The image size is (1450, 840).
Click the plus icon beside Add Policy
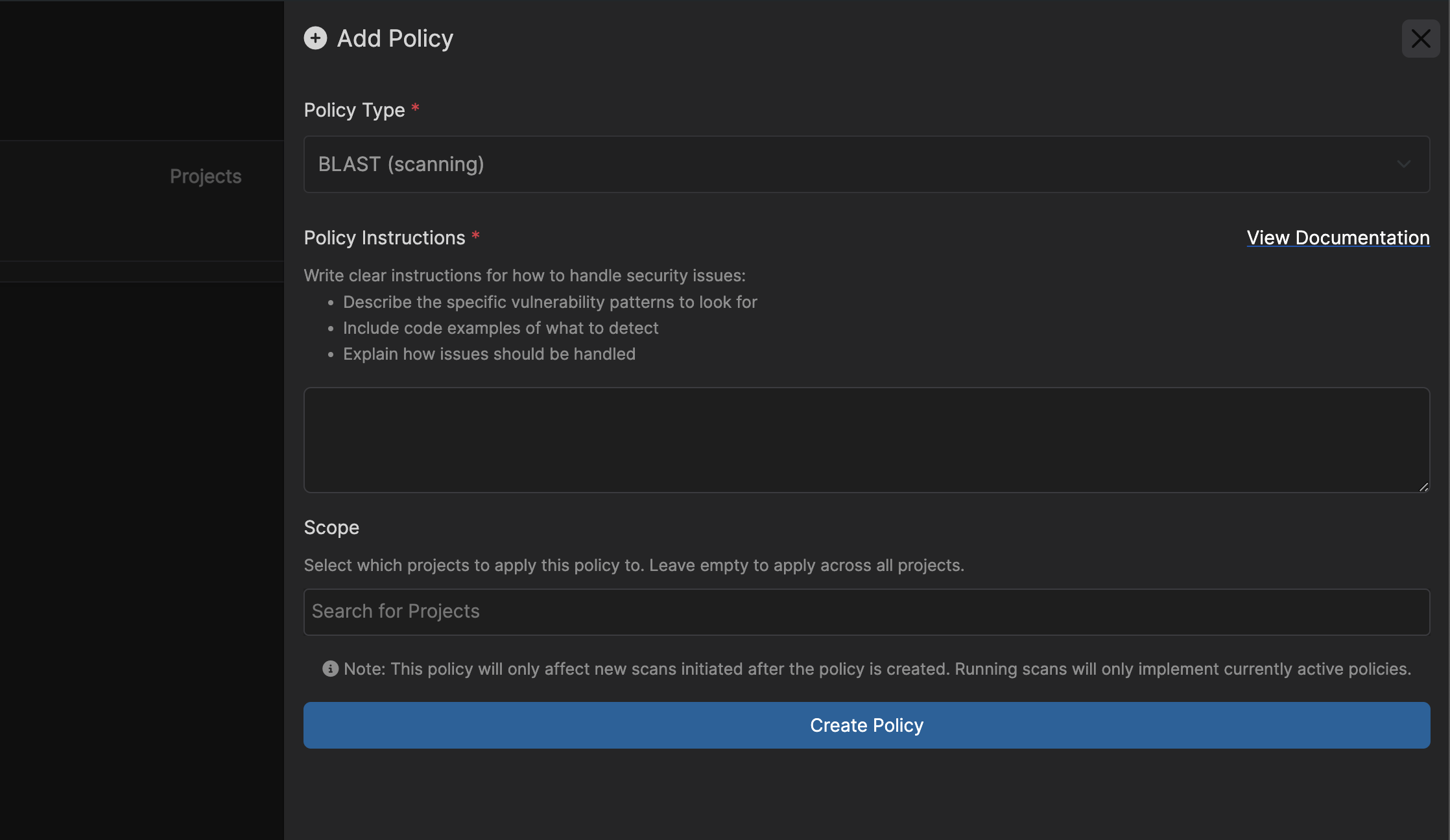click(x=315, y=38)
